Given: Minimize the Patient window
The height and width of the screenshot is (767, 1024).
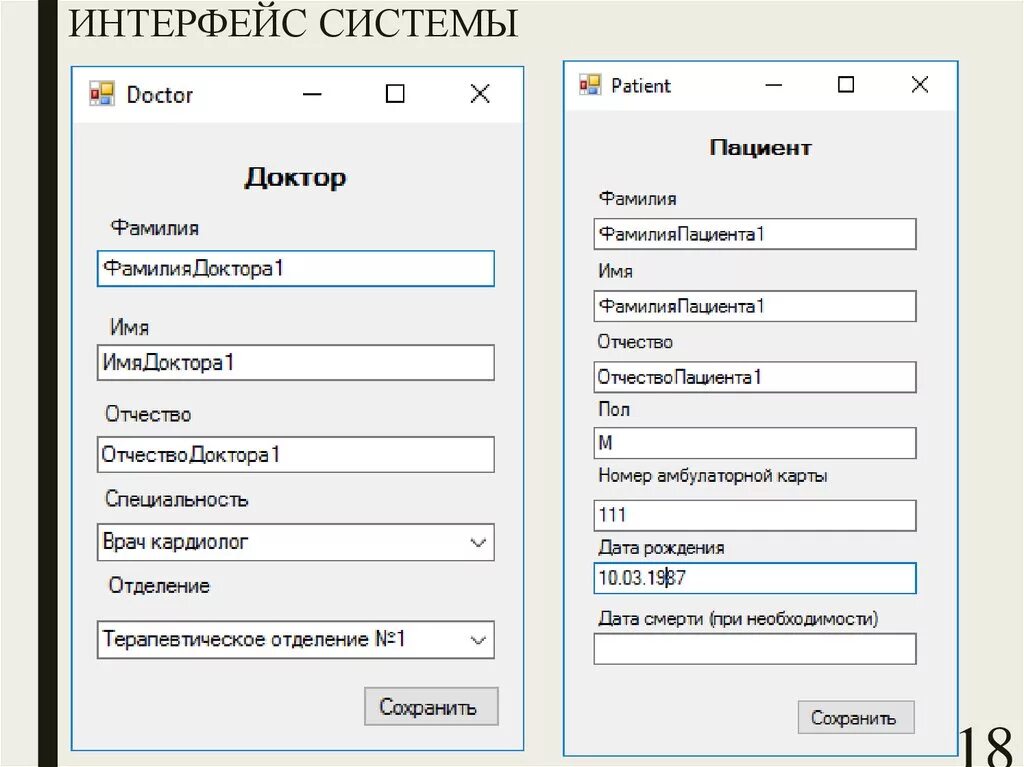Looking at the screenshot, I should point(774,85).
